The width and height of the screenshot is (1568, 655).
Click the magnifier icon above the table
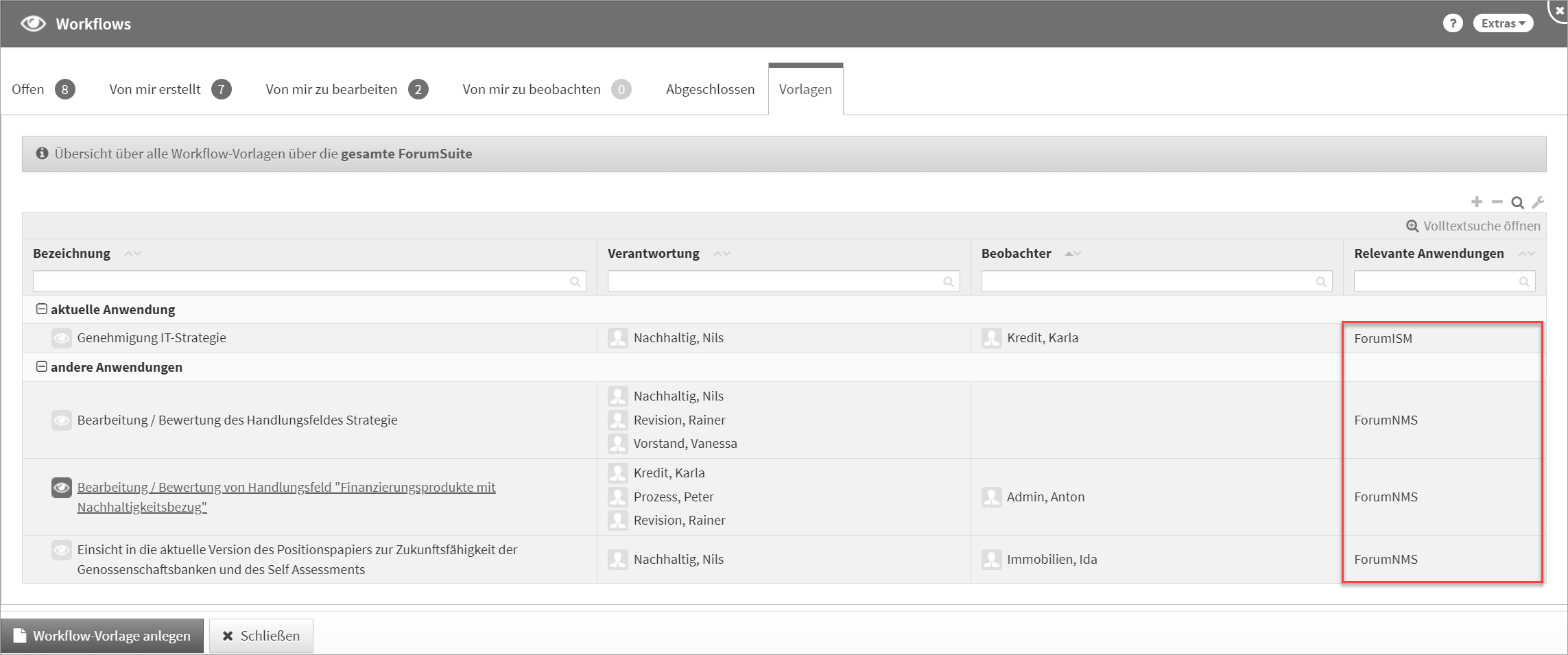coord(1517,202)
